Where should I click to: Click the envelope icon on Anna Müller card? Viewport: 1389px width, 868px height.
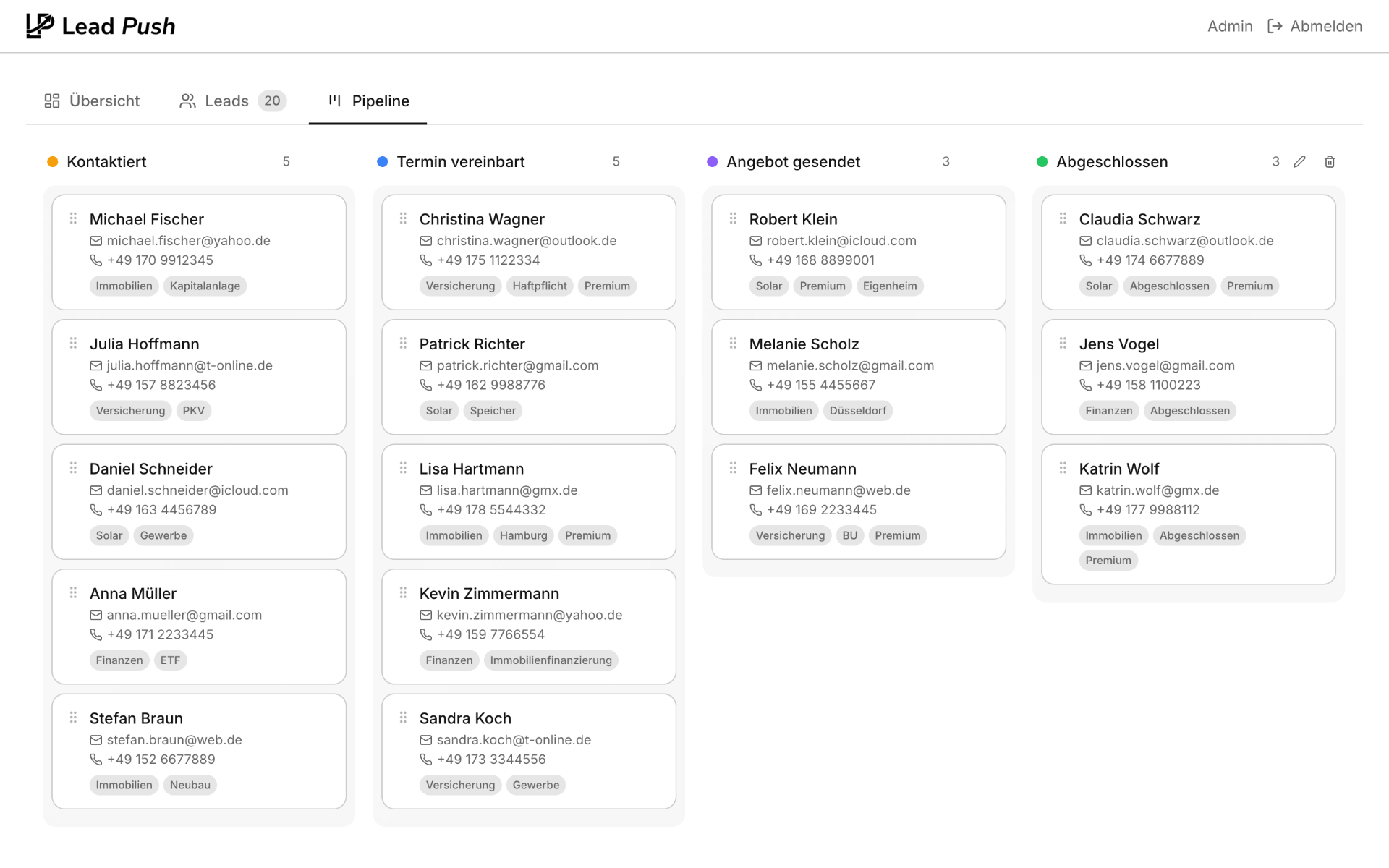(x=95, y=616)
